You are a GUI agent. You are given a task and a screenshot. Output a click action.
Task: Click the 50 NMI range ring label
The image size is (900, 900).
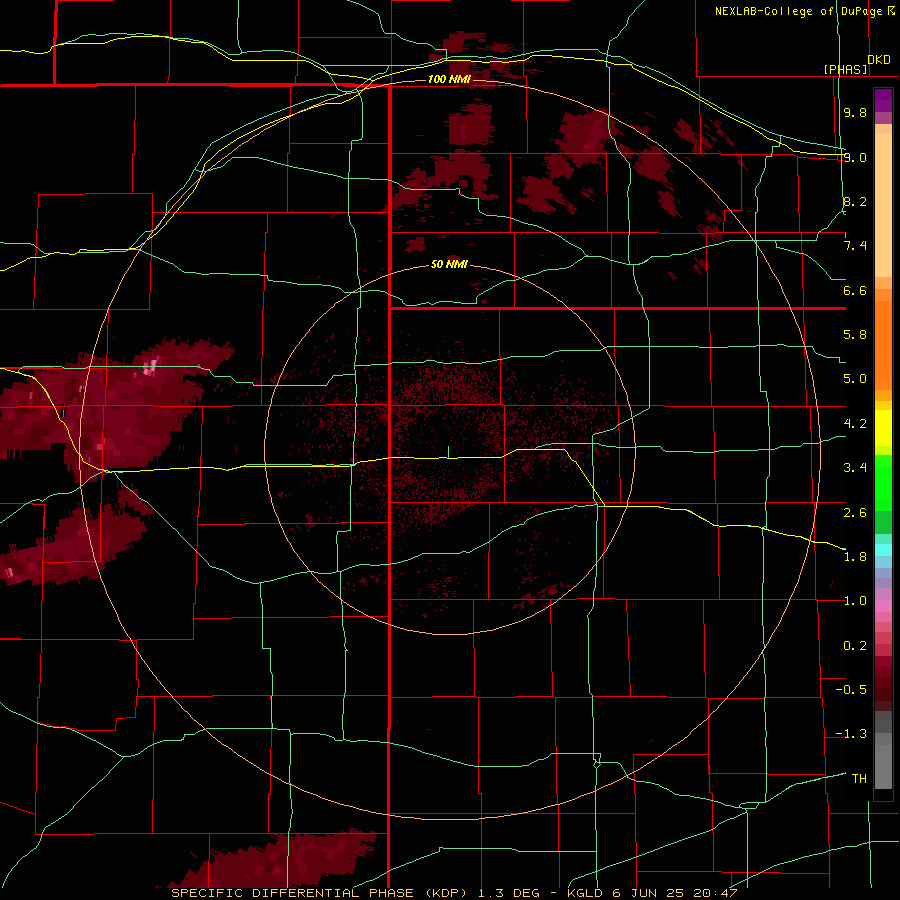[x=449, y=264]
